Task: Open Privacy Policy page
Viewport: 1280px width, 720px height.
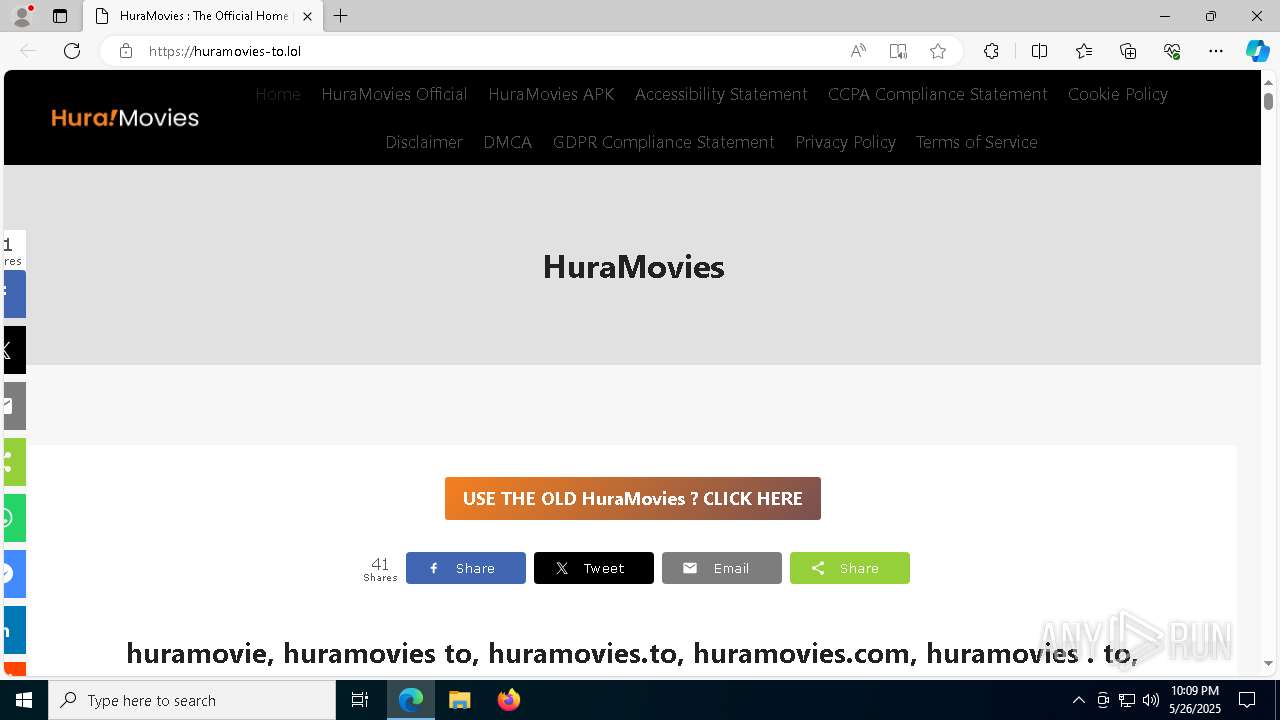Action: click(x=846, y=142)
